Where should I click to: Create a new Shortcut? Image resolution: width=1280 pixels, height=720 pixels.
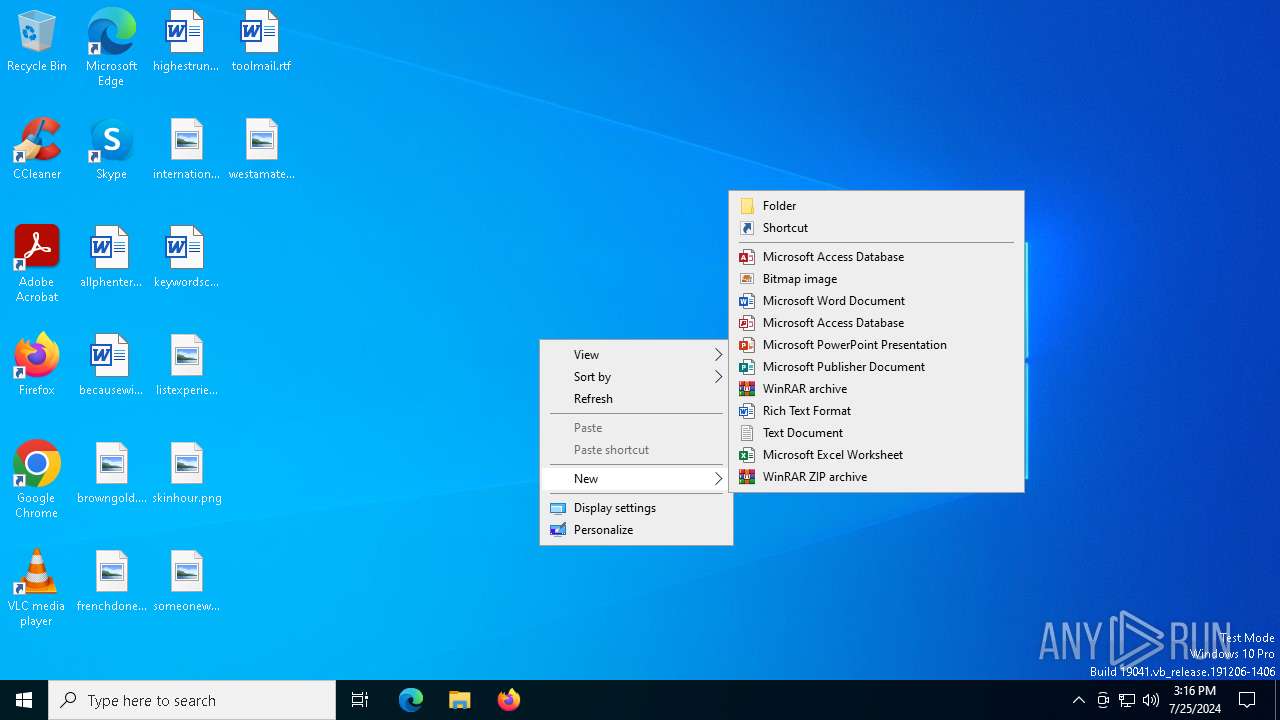(x=876, y=228)
